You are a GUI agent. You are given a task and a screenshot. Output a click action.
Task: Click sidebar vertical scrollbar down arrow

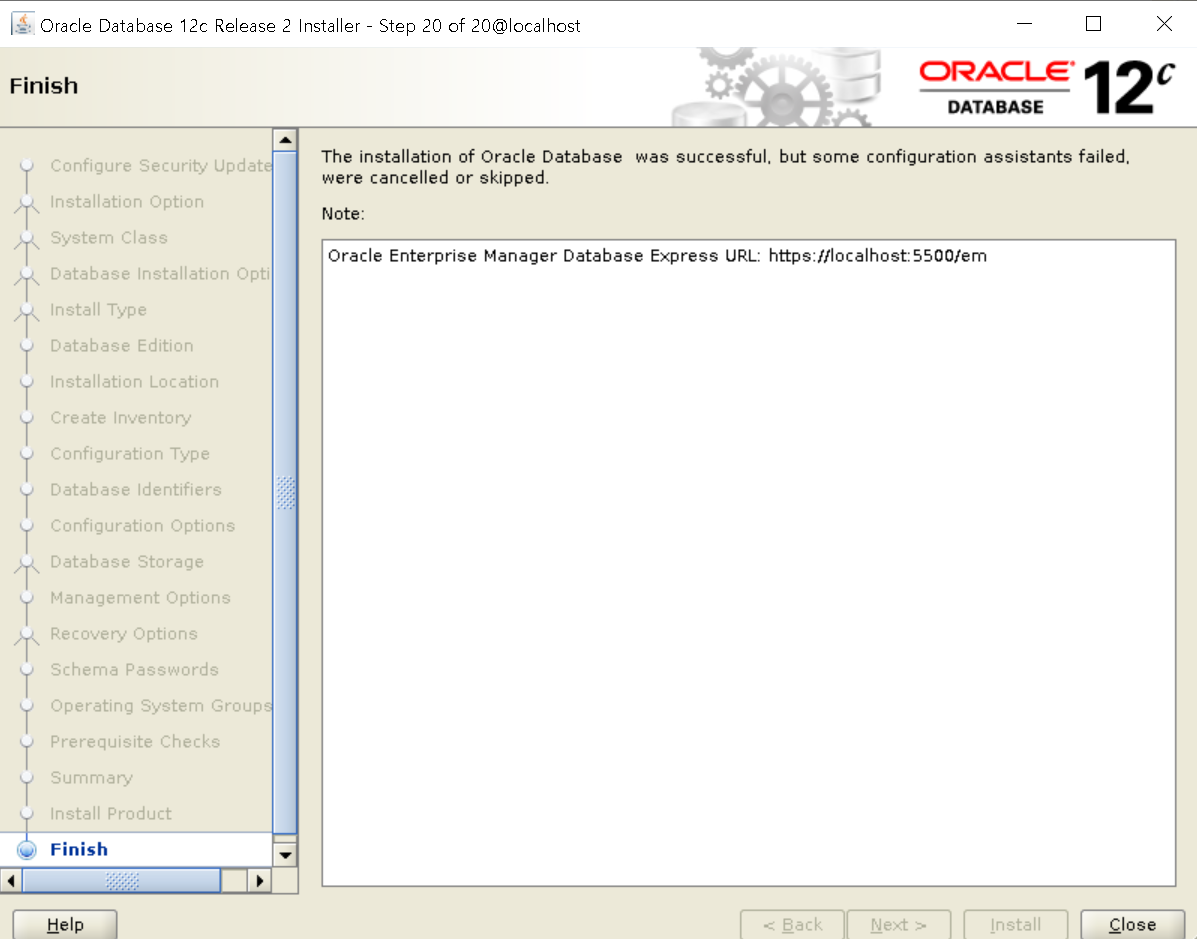[x=285, y=855]
